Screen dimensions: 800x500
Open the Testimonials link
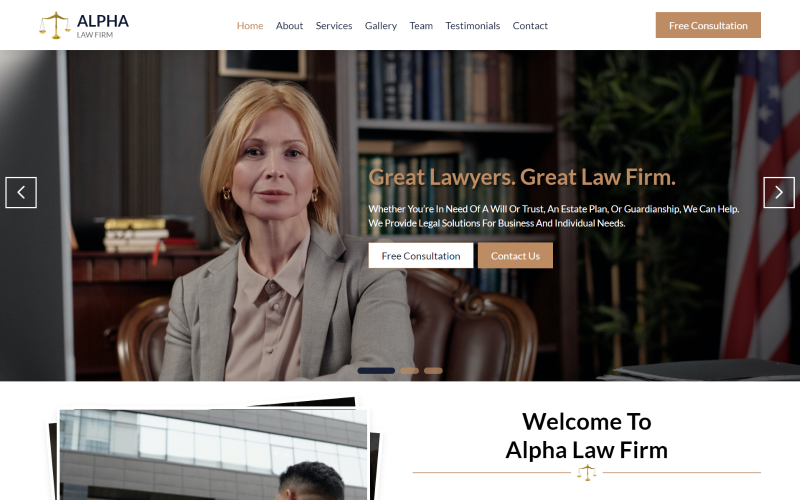[472, 26]
